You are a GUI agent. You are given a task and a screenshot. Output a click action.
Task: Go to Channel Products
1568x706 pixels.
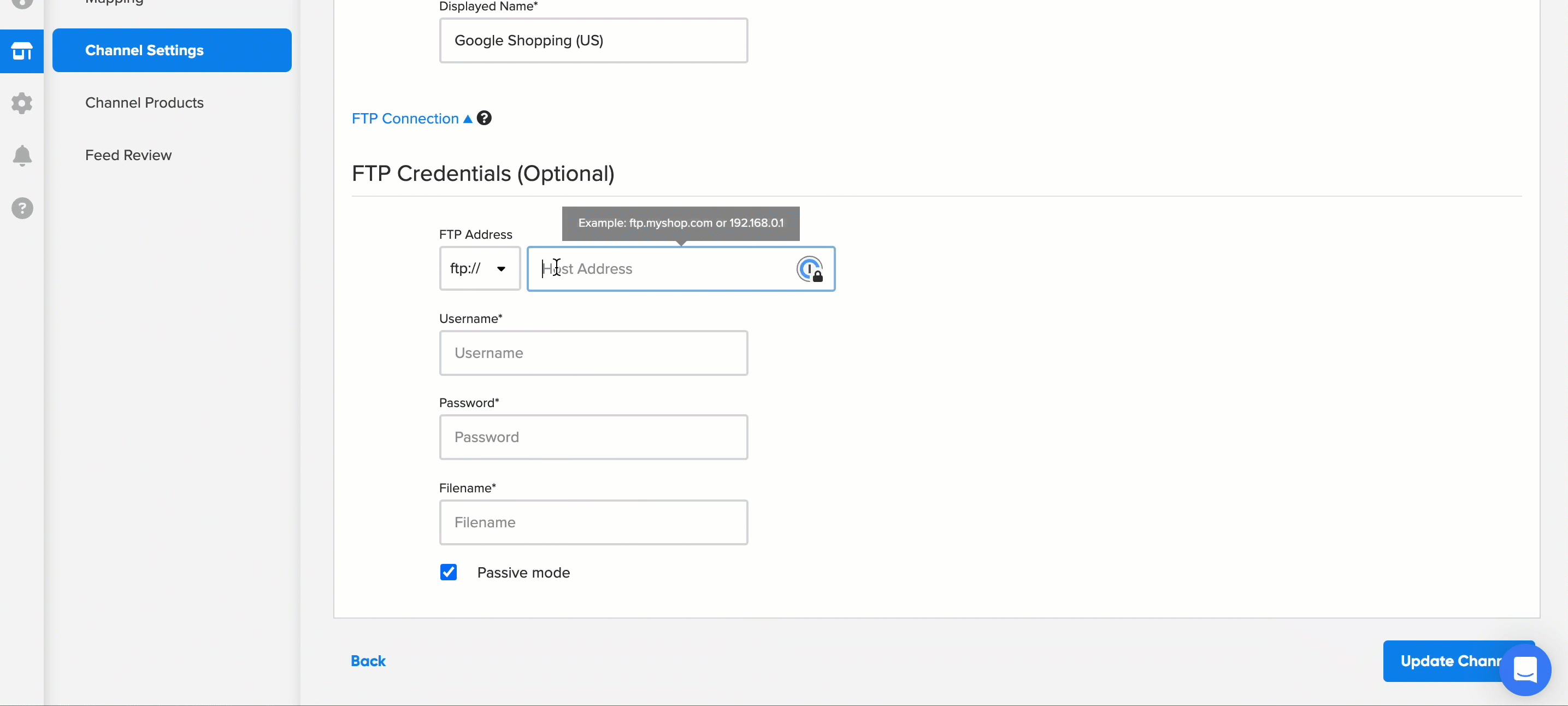144,103
